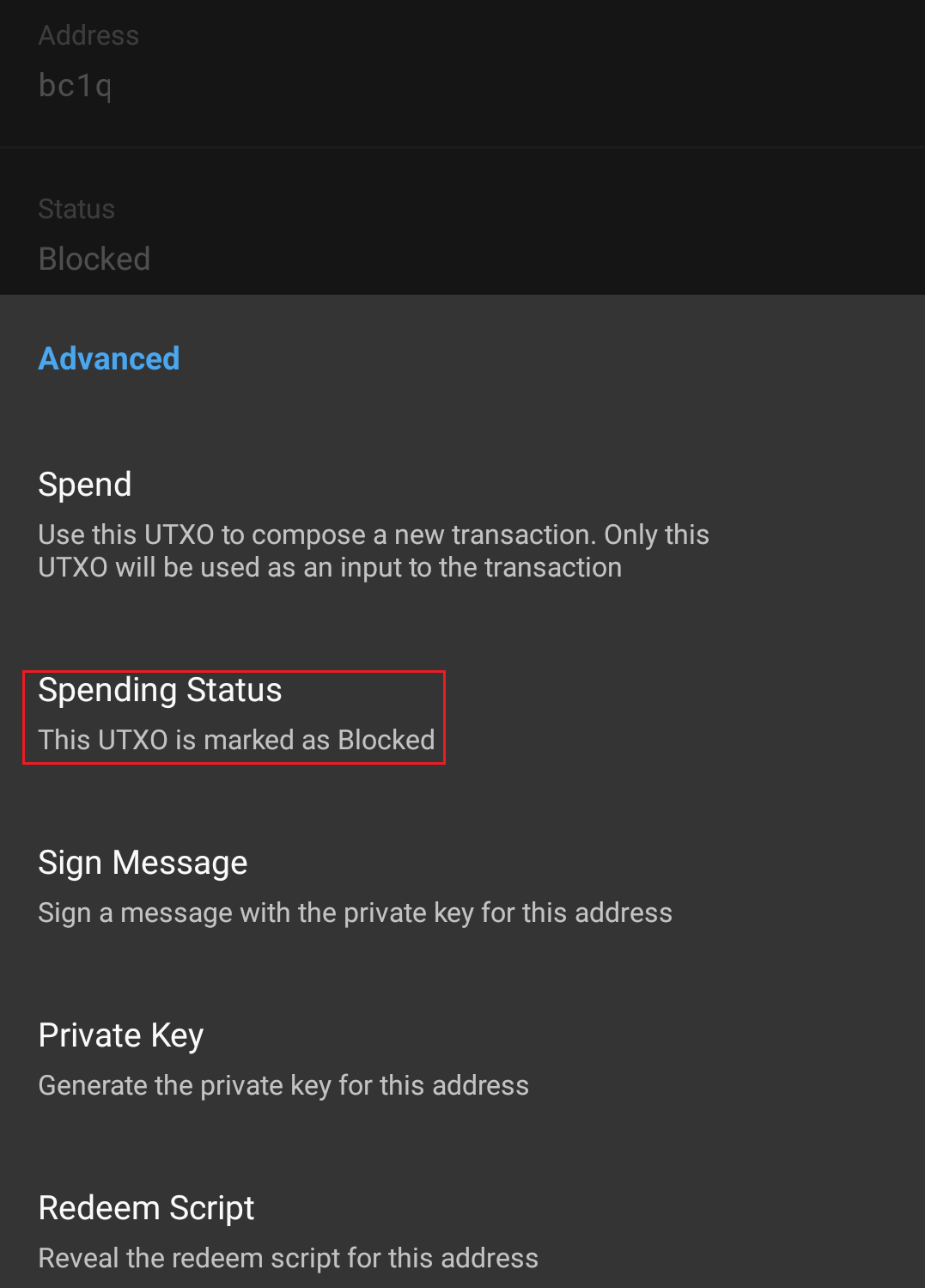Tap the Redeem Script title text
925x1288 pixels.
[x=146, y=1208]
